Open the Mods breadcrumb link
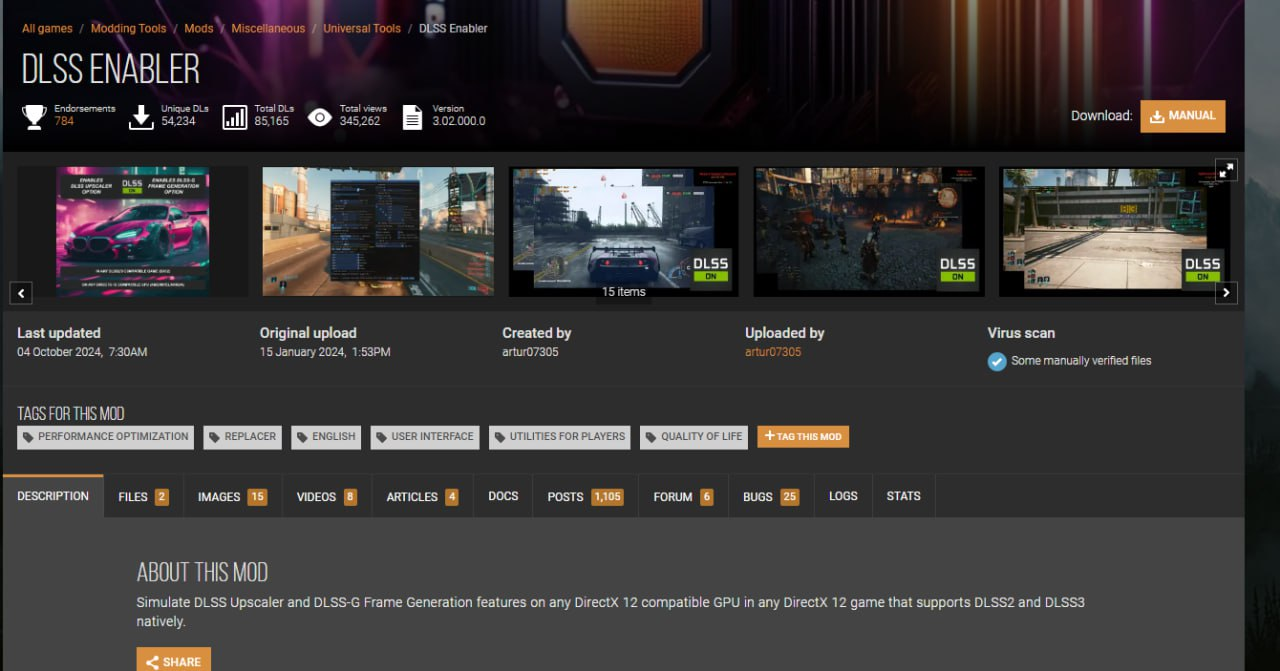The image size is (1280, 671). point(199,29)
